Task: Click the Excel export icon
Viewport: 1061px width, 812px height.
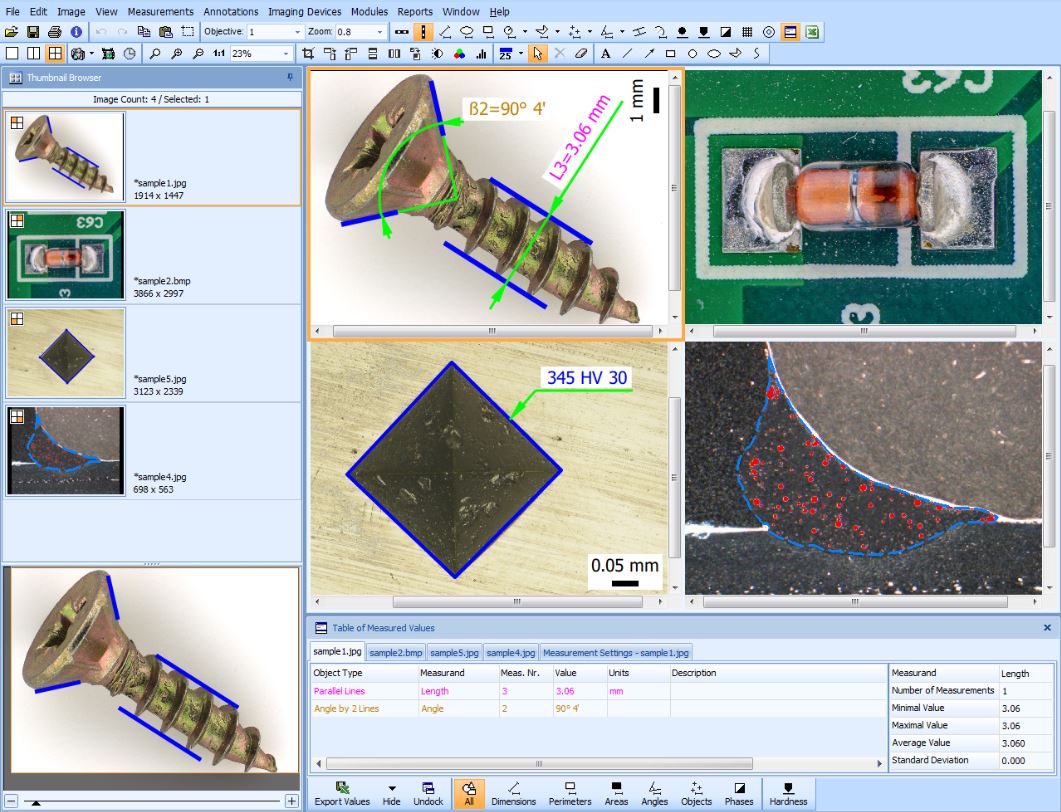Action: point(813,32)
